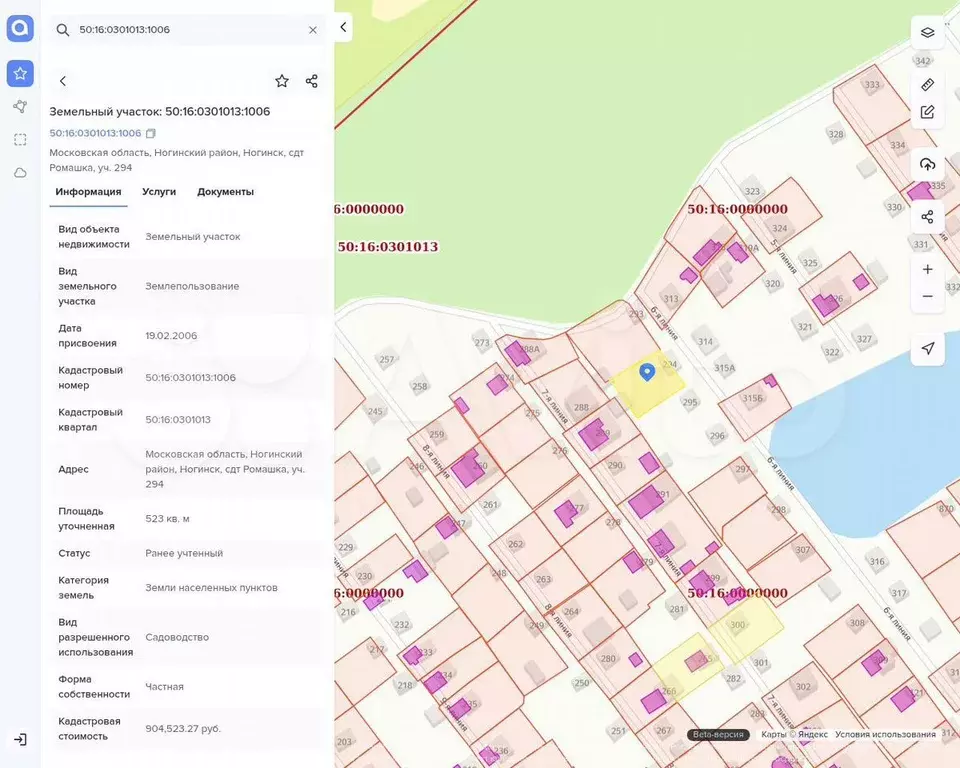
Task: Click the Beta-версия badge
Action: coord(718,734)
